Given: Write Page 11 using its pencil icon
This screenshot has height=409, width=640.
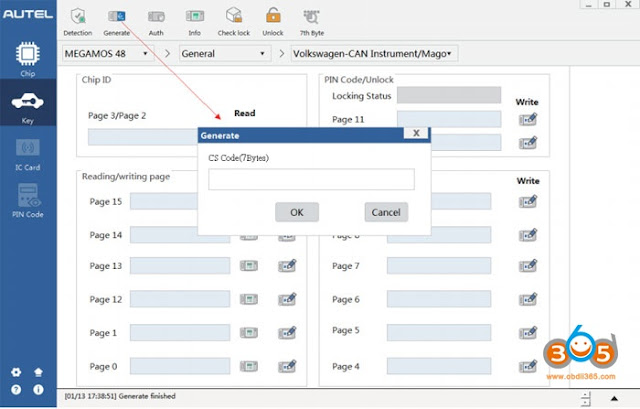Looking at the screenshot, I should (528, 119).
